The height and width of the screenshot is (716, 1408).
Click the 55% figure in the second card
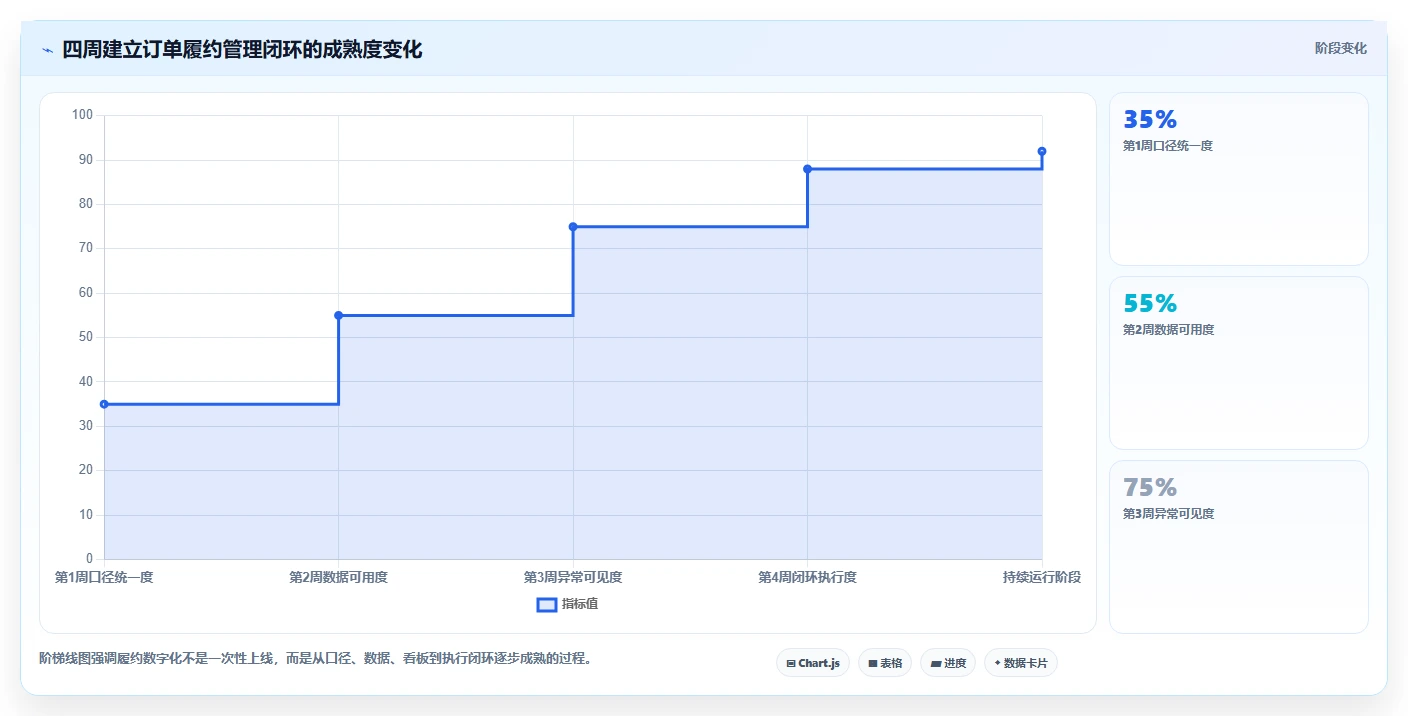(1150, 303)
